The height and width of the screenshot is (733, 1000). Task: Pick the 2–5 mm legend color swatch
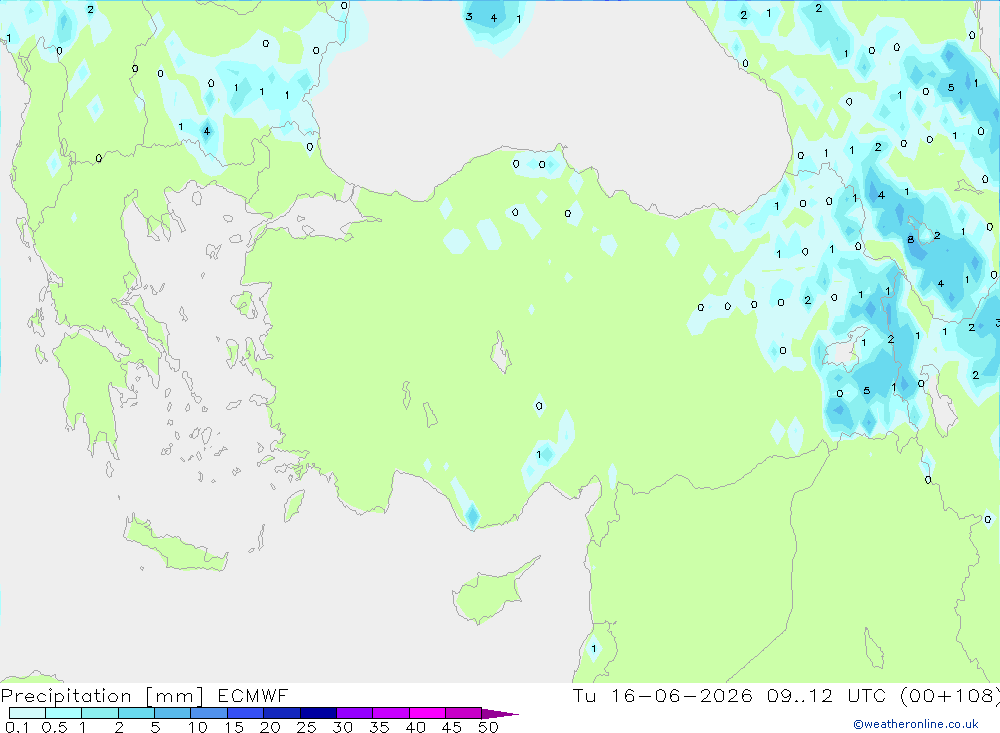coord(136,713)
